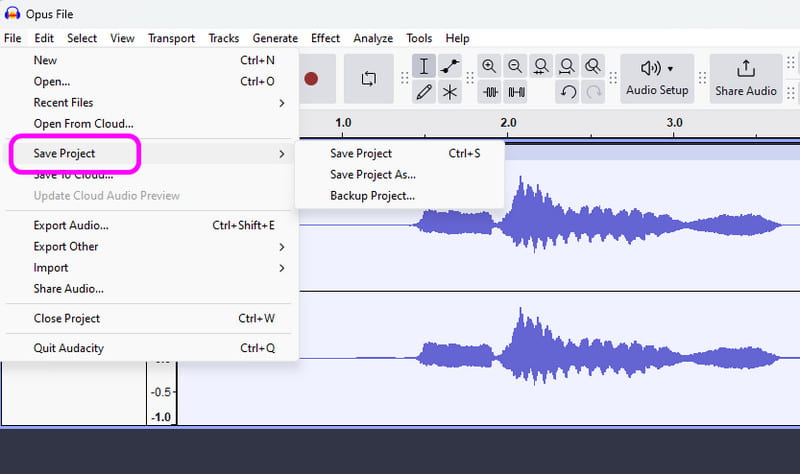Click the toolbar grabber before Share Audio

point(702,79)
